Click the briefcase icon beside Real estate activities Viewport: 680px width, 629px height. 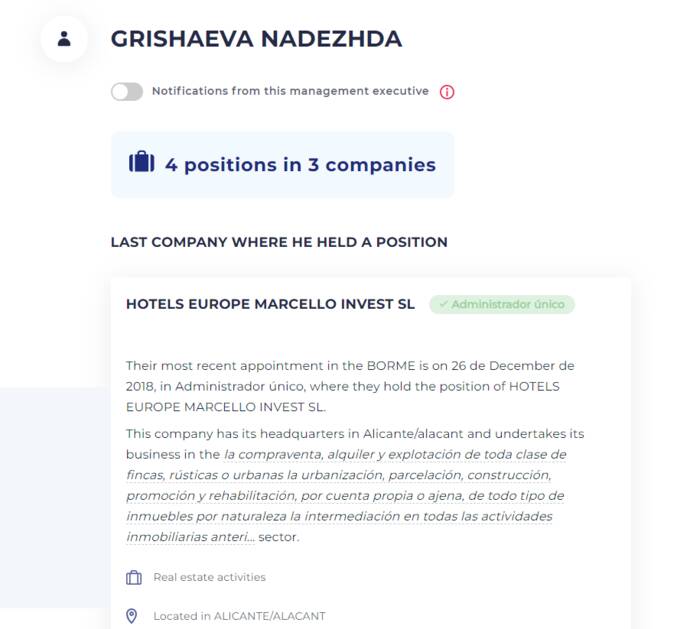[134, 578]
